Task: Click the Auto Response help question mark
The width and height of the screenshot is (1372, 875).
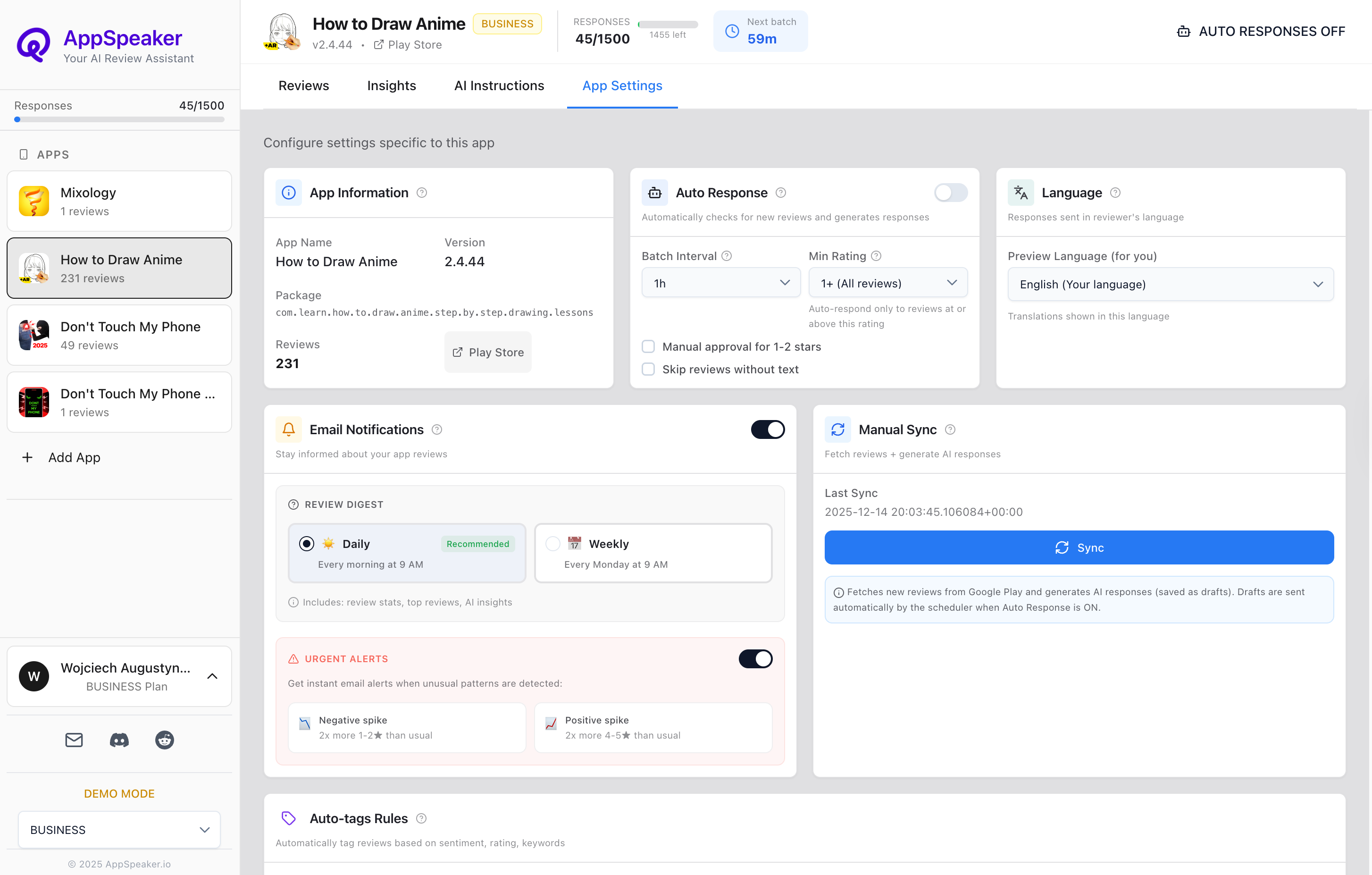Action: tap(780, 193)
